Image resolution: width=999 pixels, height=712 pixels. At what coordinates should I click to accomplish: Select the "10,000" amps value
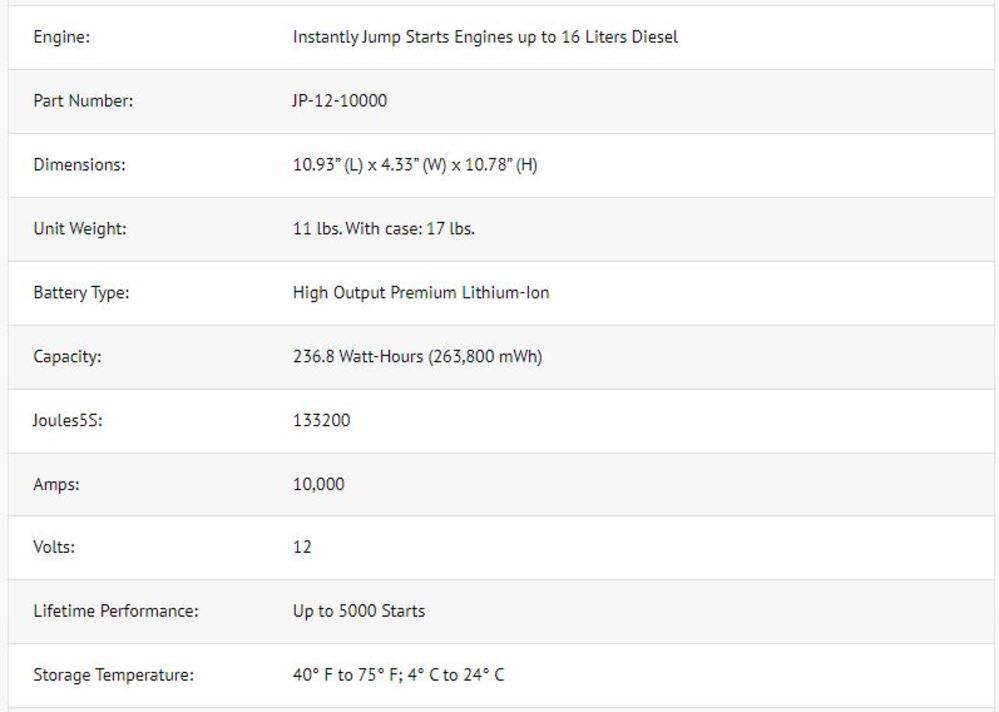tap(319, 485)
